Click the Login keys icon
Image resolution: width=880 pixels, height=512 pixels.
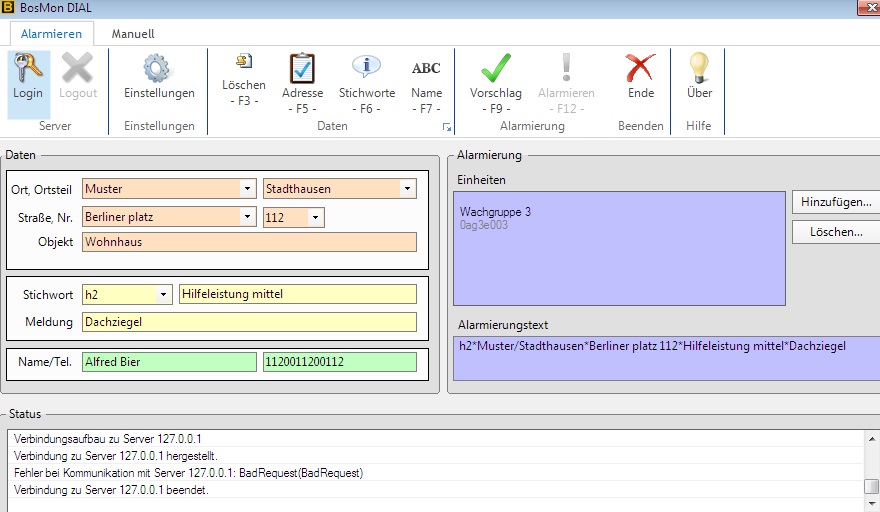tap(27, 70)
